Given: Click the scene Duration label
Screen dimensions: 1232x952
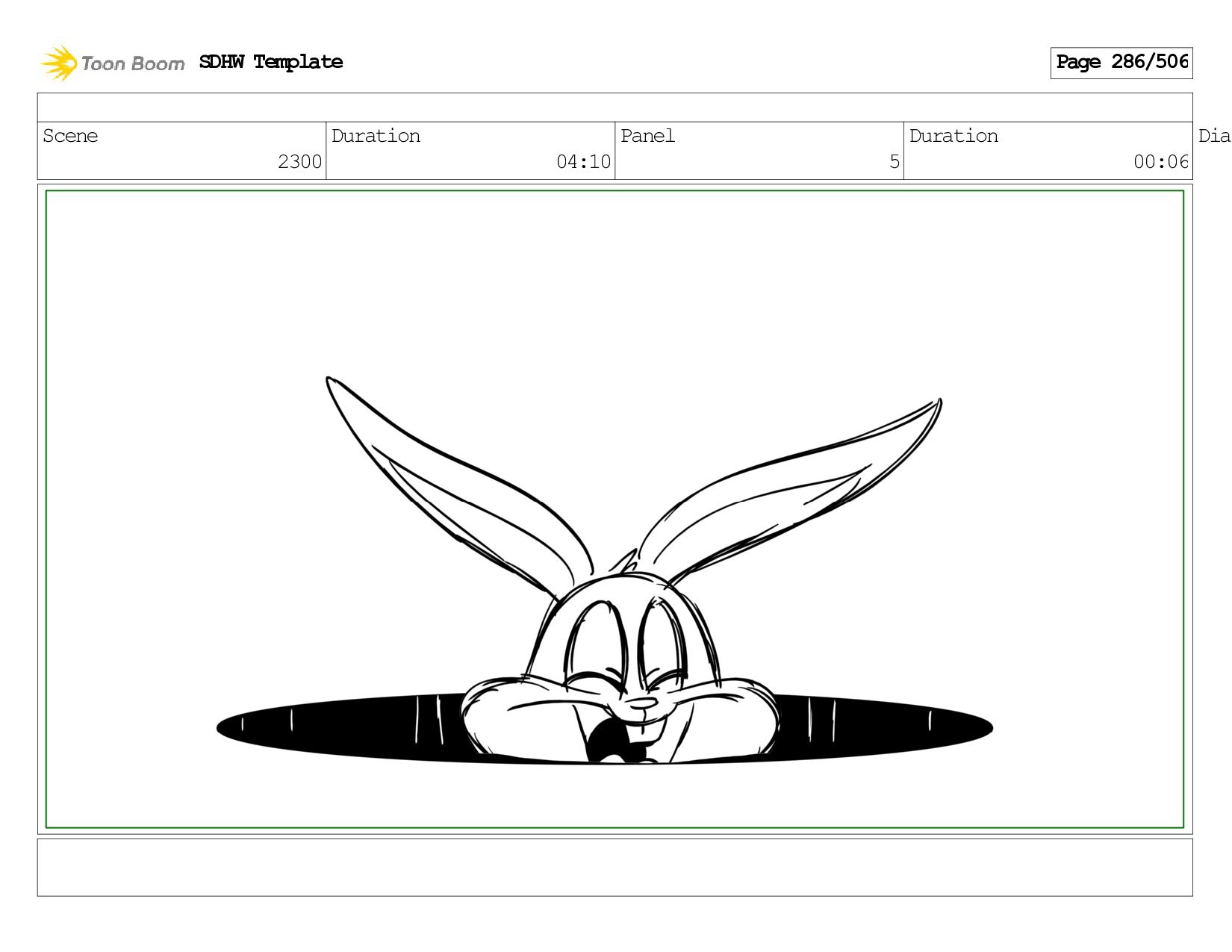Looking at the screenshot, I should (x=376, y=136).
